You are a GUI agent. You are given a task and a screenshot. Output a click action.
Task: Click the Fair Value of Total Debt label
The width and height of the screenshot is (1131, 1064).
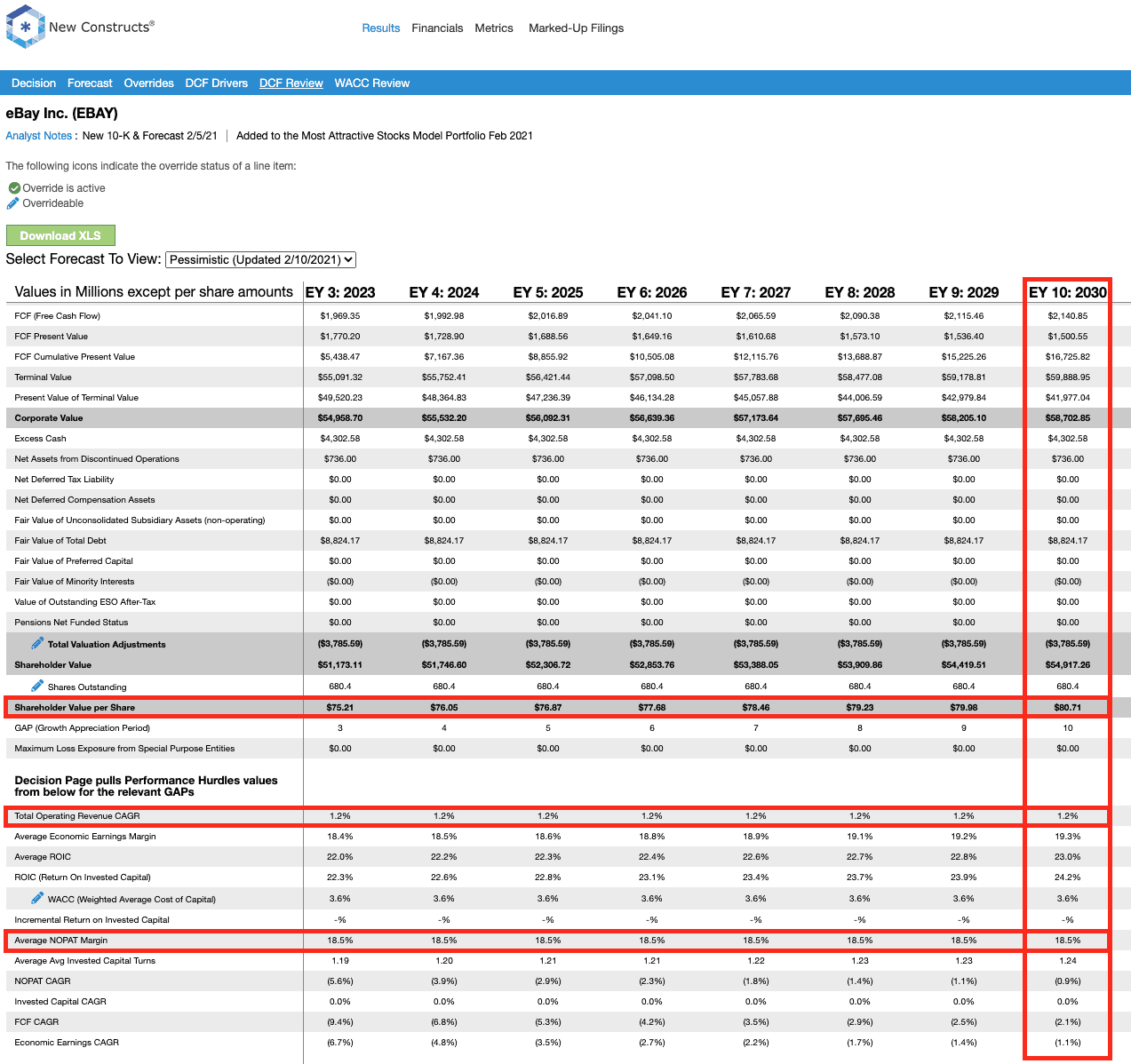(x=60, y=541)
